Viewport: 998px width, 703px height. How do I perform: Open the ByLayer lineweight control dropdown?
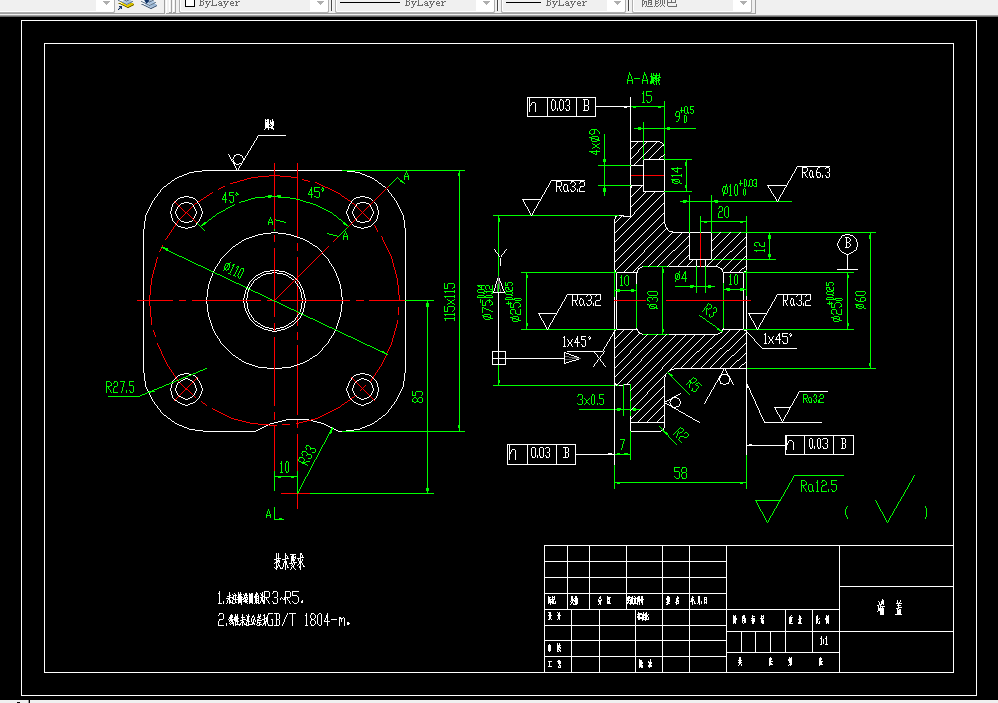coord(616,4)
